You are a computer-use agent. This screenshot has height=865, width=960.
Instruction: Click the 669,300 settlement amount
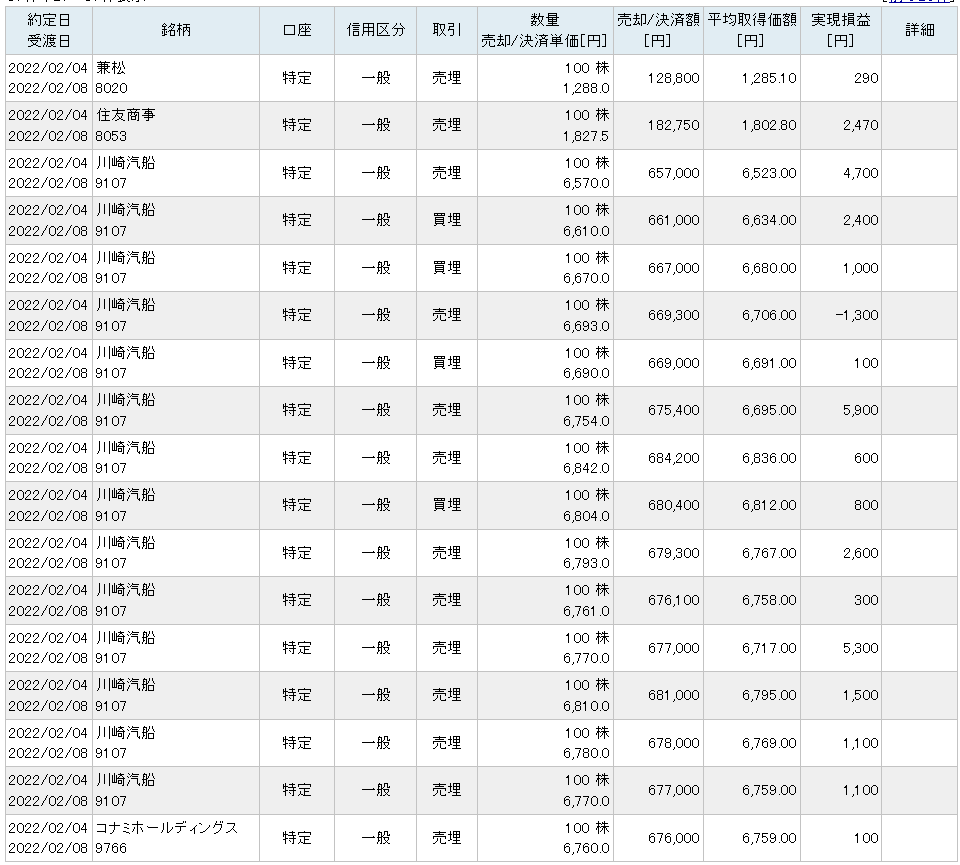(x=673, y=315)
